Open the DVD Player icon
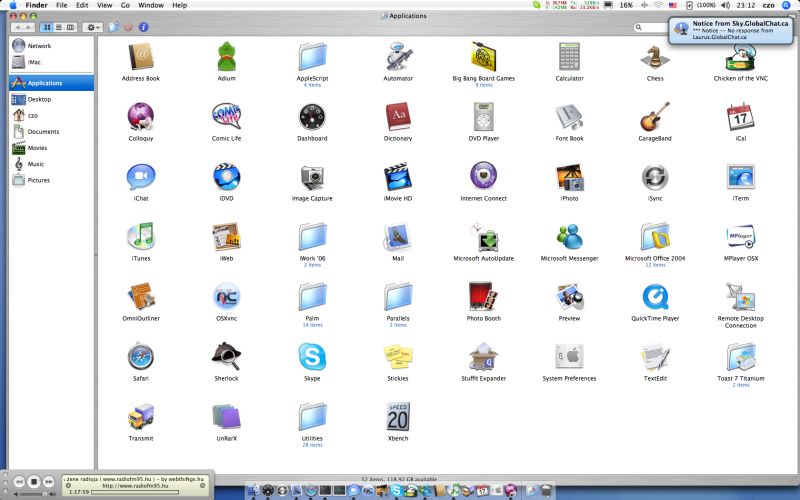 (x=484, y=116)
